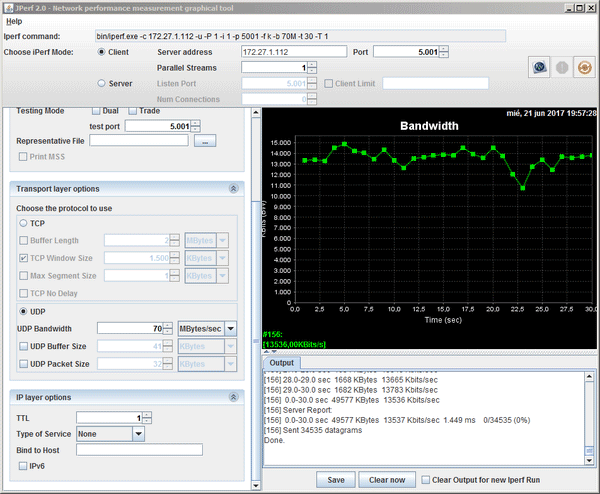
Task: Click the JPerf window title bar icon
Action: [9, 6]
